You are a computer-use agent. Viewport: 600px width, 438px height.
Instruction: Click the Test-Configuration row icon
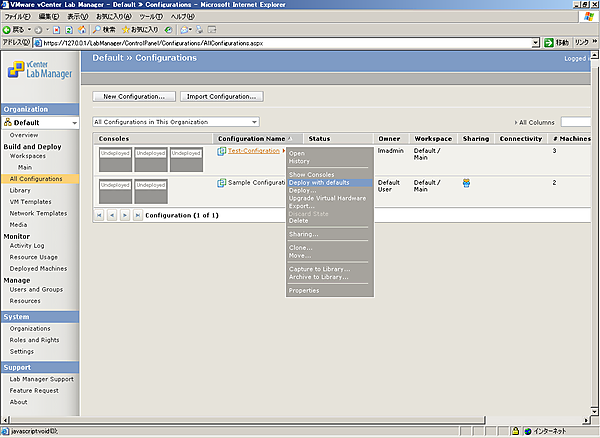click(222, 151)
